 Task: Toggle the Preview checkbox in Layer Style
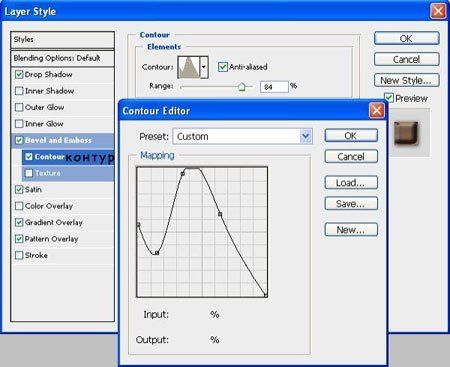click(x=389, y=98)
